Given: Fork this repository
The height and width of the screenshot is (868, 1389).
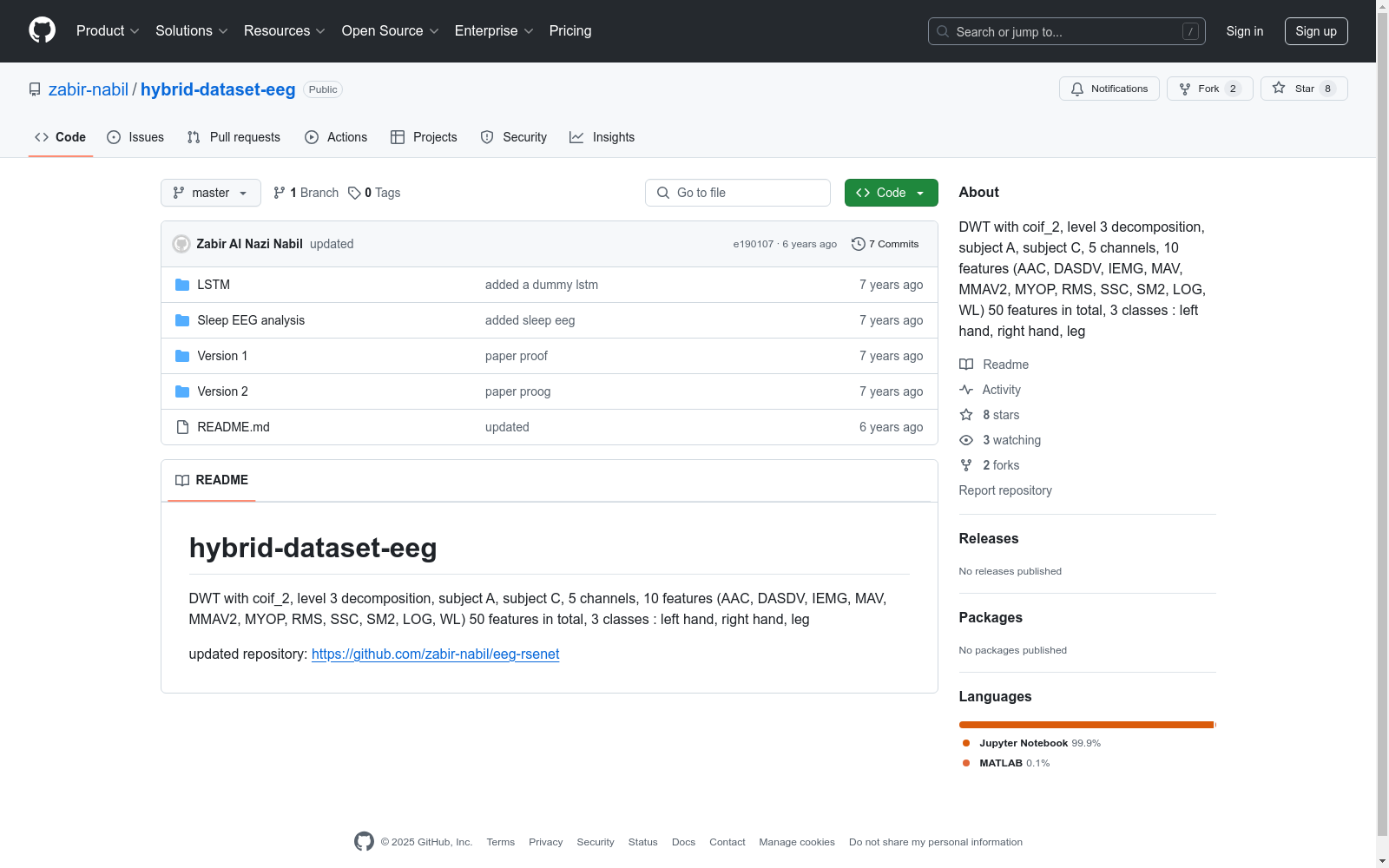Looking at the screenshot, I should pyautogui.click(x=1209, y=89).
